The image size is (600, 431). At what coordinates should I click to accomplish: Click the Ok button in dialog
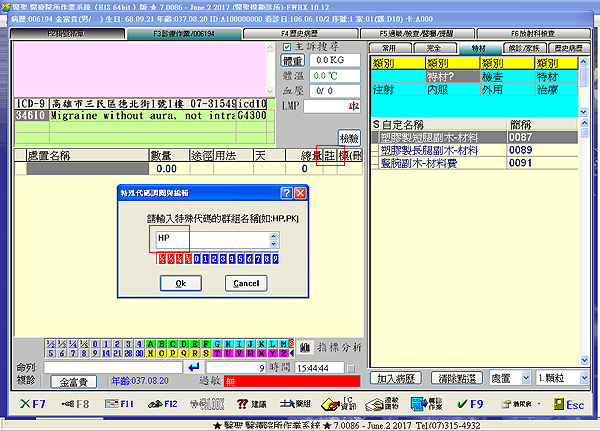tap(180, 283)
